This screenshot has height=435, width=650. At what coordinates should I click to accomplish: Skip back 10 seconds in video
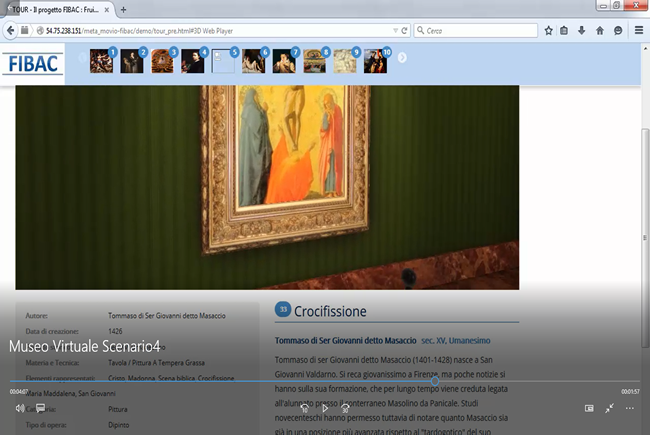pos(305,408)
